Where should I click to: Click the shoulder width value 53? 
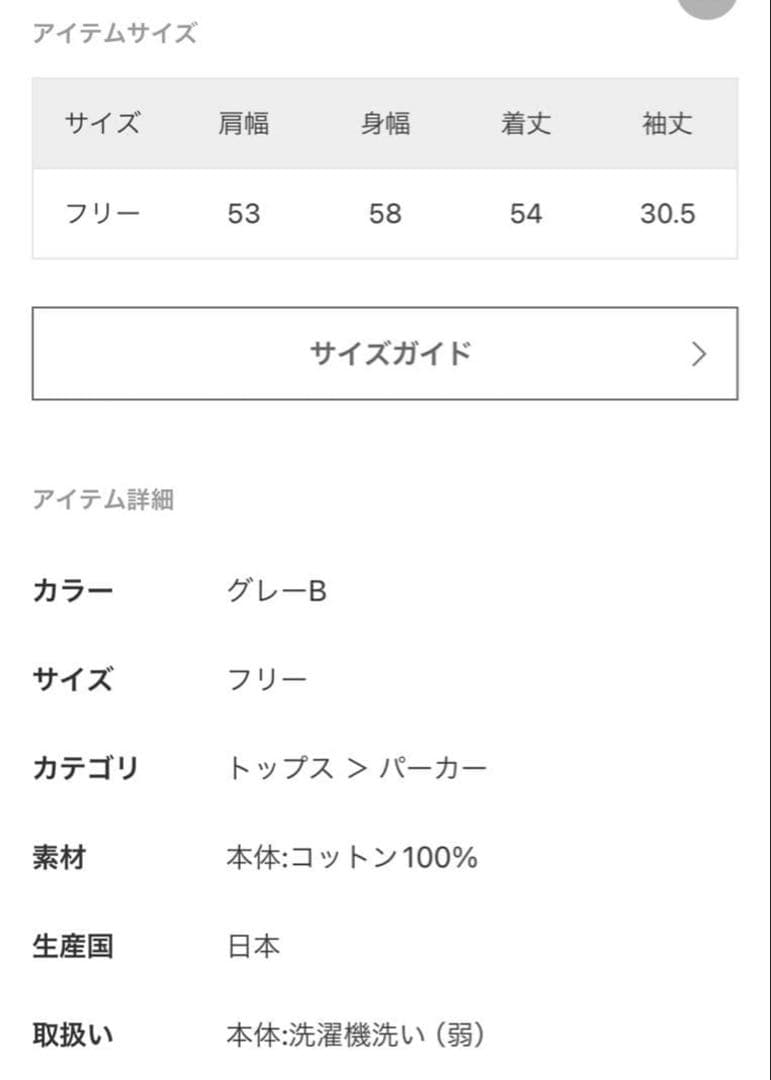[x=245, y=212]
